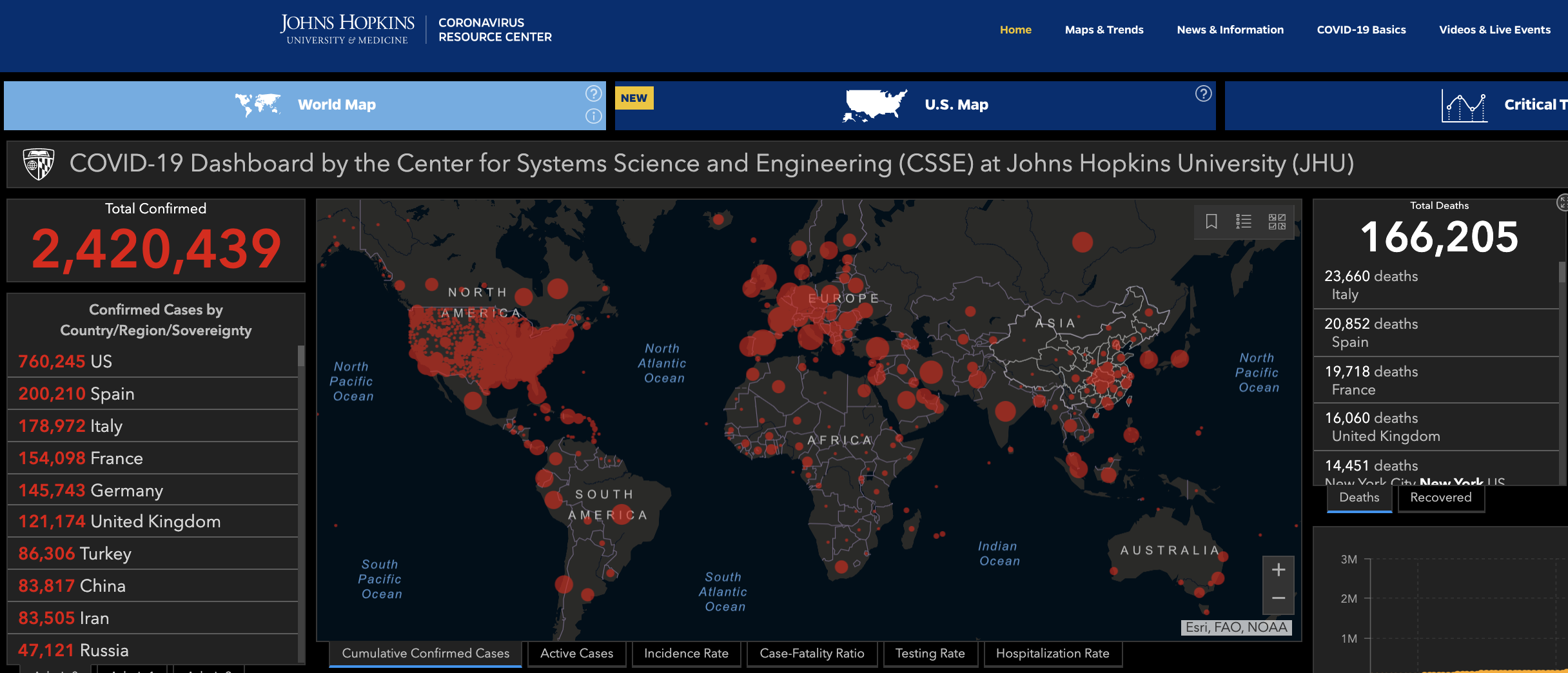1568x673 pixels.
Task: Click the COVID-19 Dashboard title text
Action: click(712, 164)
